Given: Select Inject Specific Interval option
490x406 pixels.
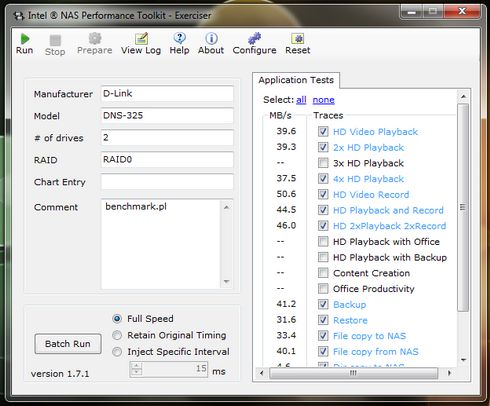Looking at the screenshot, I should point(117,352).
